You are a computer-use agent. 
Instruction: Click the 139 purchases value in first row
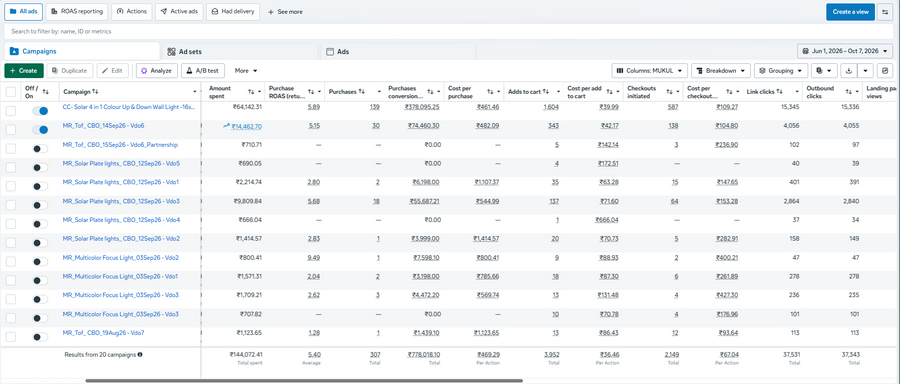coord(375,107)
